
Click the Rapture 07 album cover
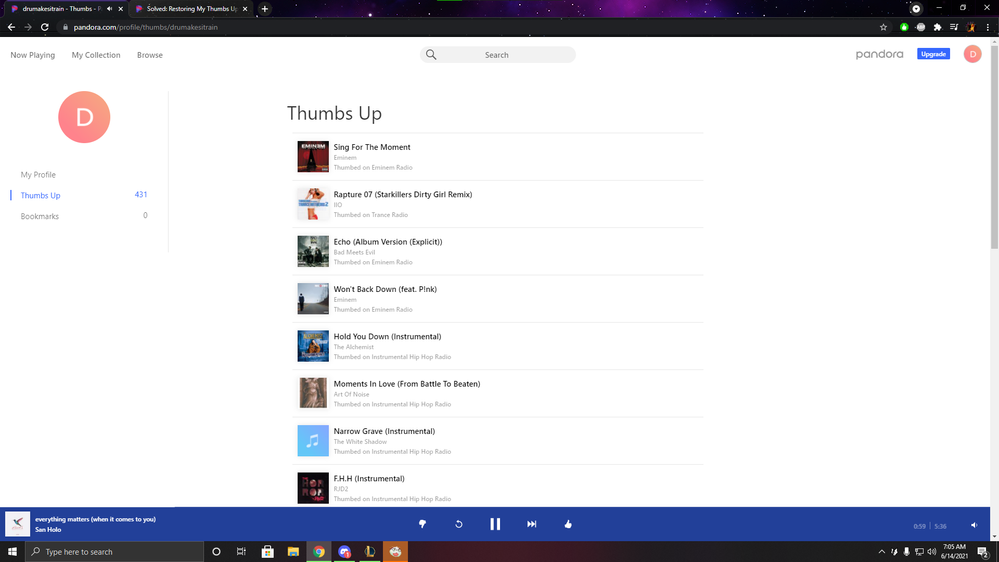coord(313,204)
